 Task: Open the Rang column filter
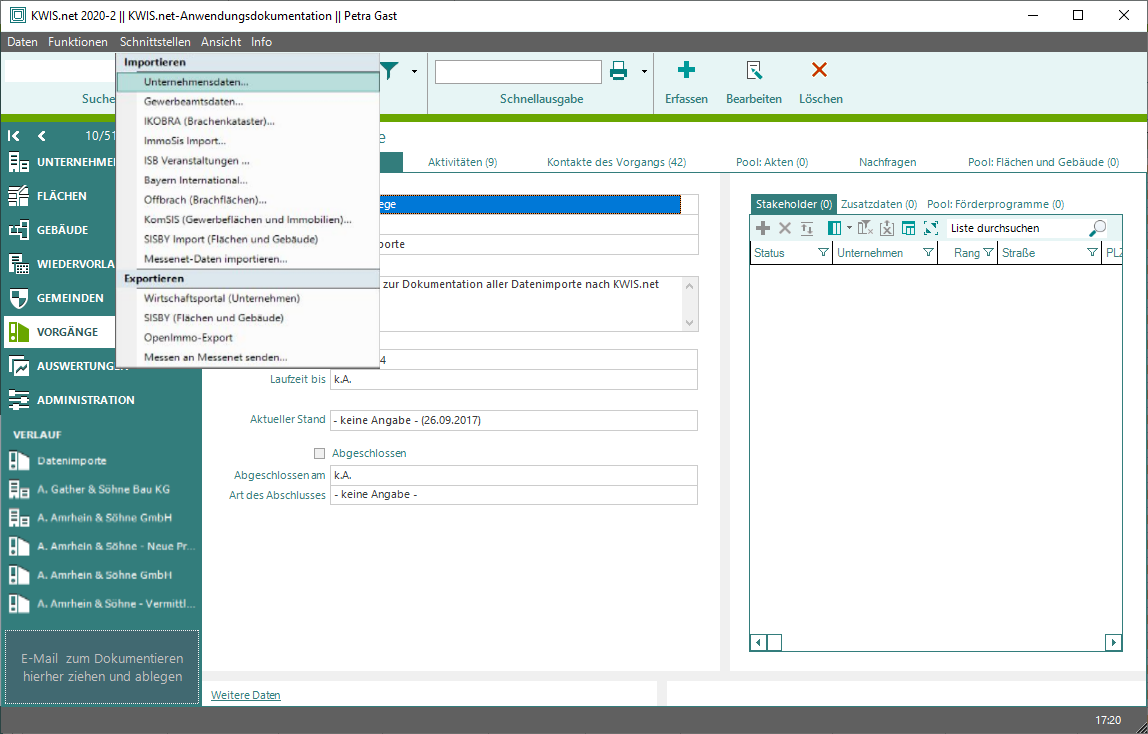coord(988,252)
